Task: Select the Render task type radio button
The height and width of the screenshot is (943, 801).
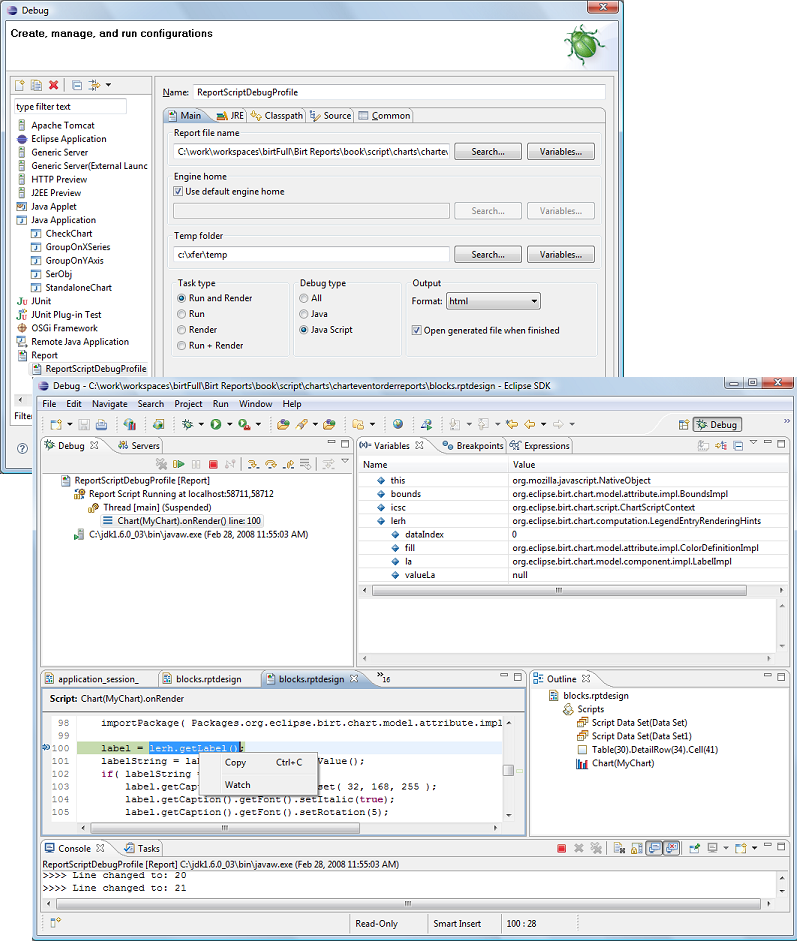Action: (x=182, y=330)
